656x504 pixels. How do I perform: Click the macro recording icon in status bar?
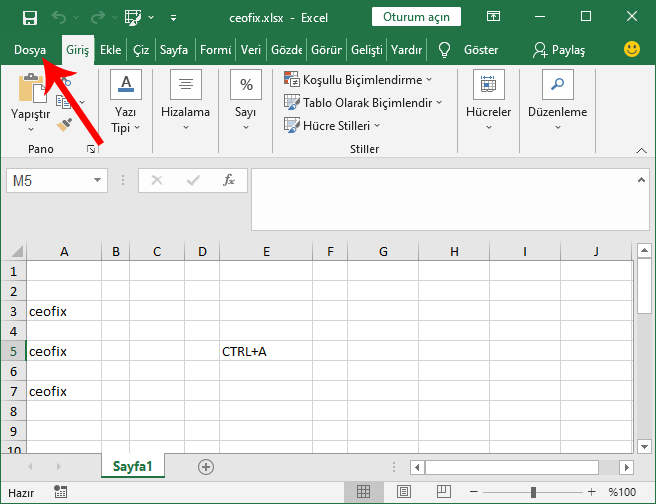61,492
